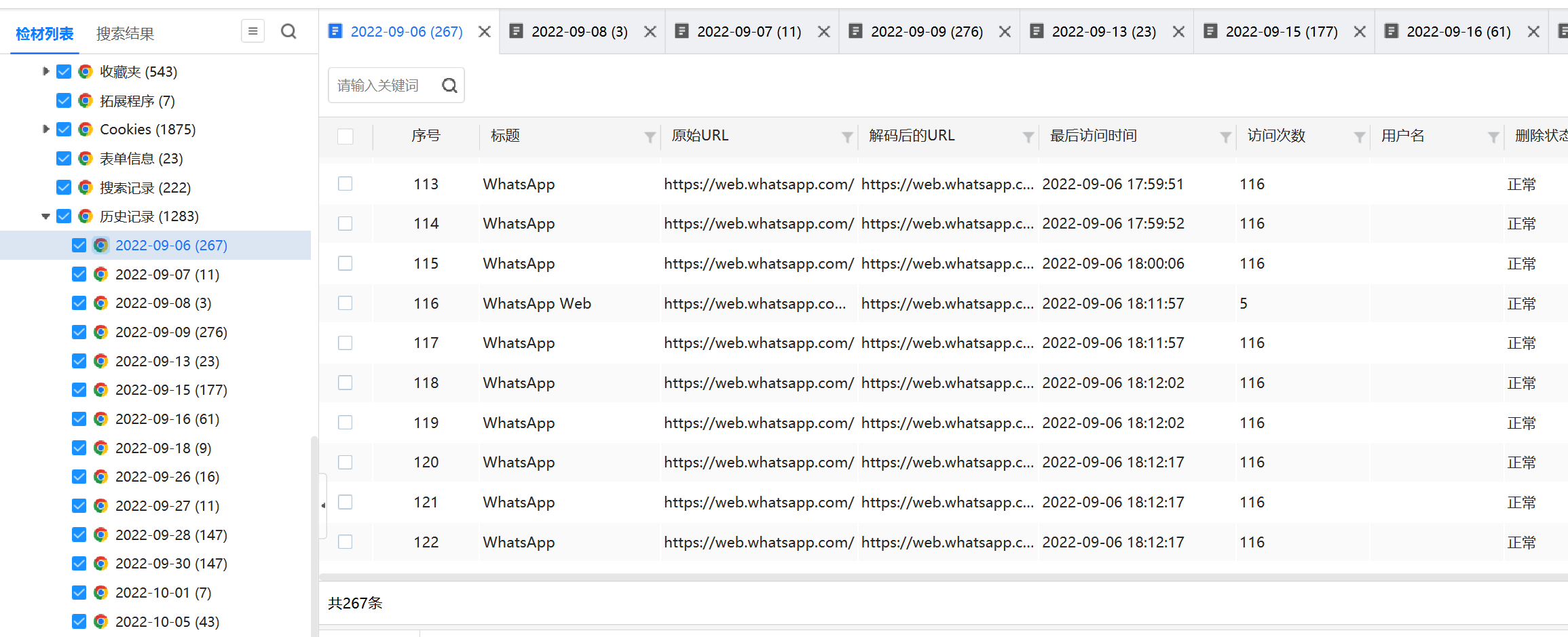Click the Chrome icon next to 历史记录 (1283)

(86, 216)
